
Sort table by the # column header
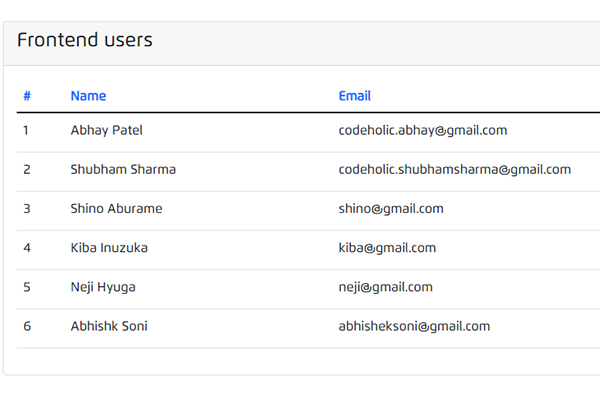27,96
